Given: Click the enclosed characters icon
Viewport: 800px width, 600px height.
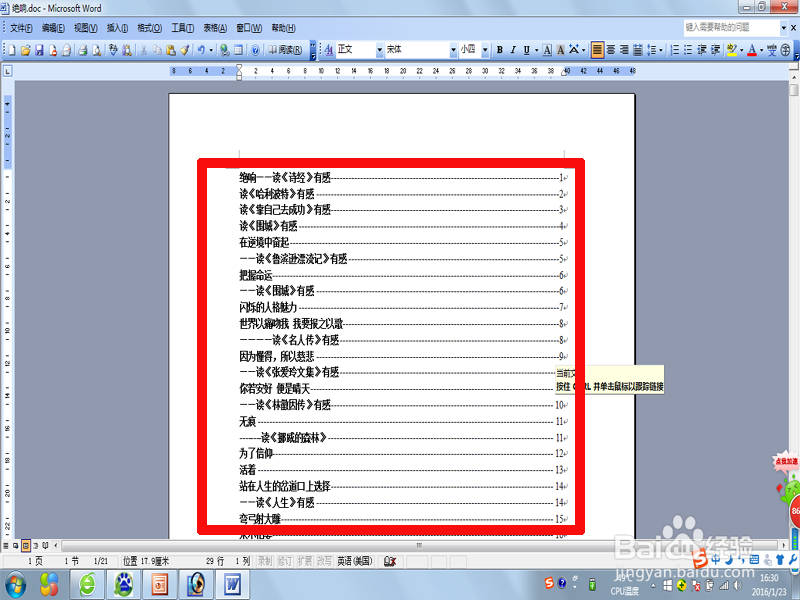Looking at the screenshot, I should click(786, 50).
